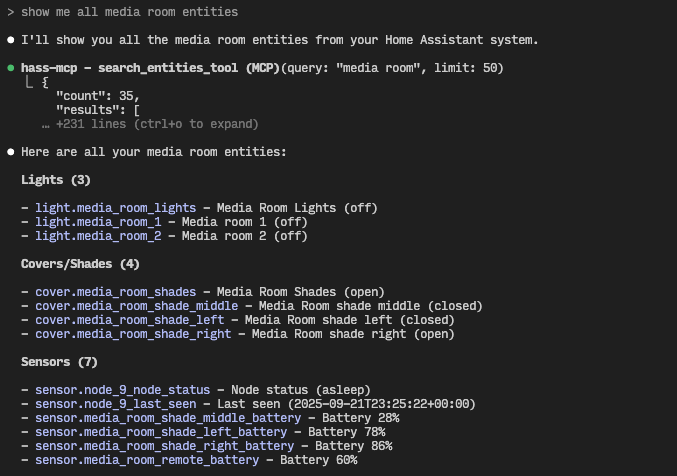Open the cover.media_room_shades entity link
677x476 pixels.
[115, 292]
